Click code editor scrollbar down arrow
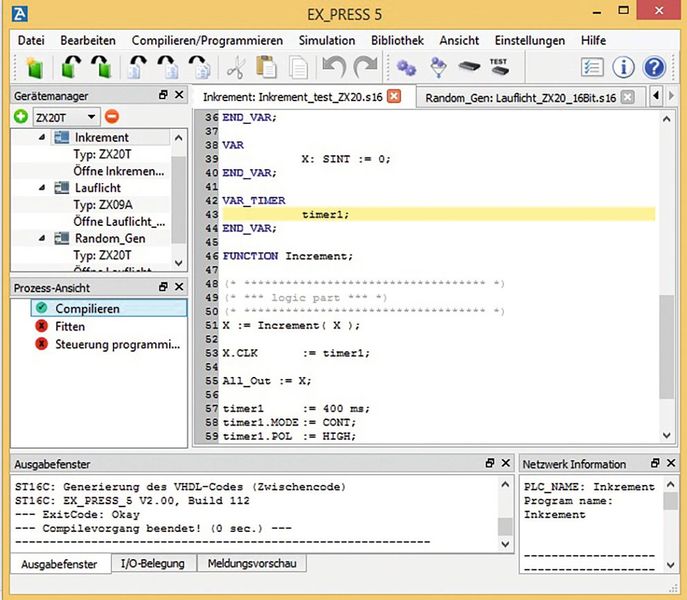Image resolution: width=687 pixels, height=600 pixels. pos(666,435)
